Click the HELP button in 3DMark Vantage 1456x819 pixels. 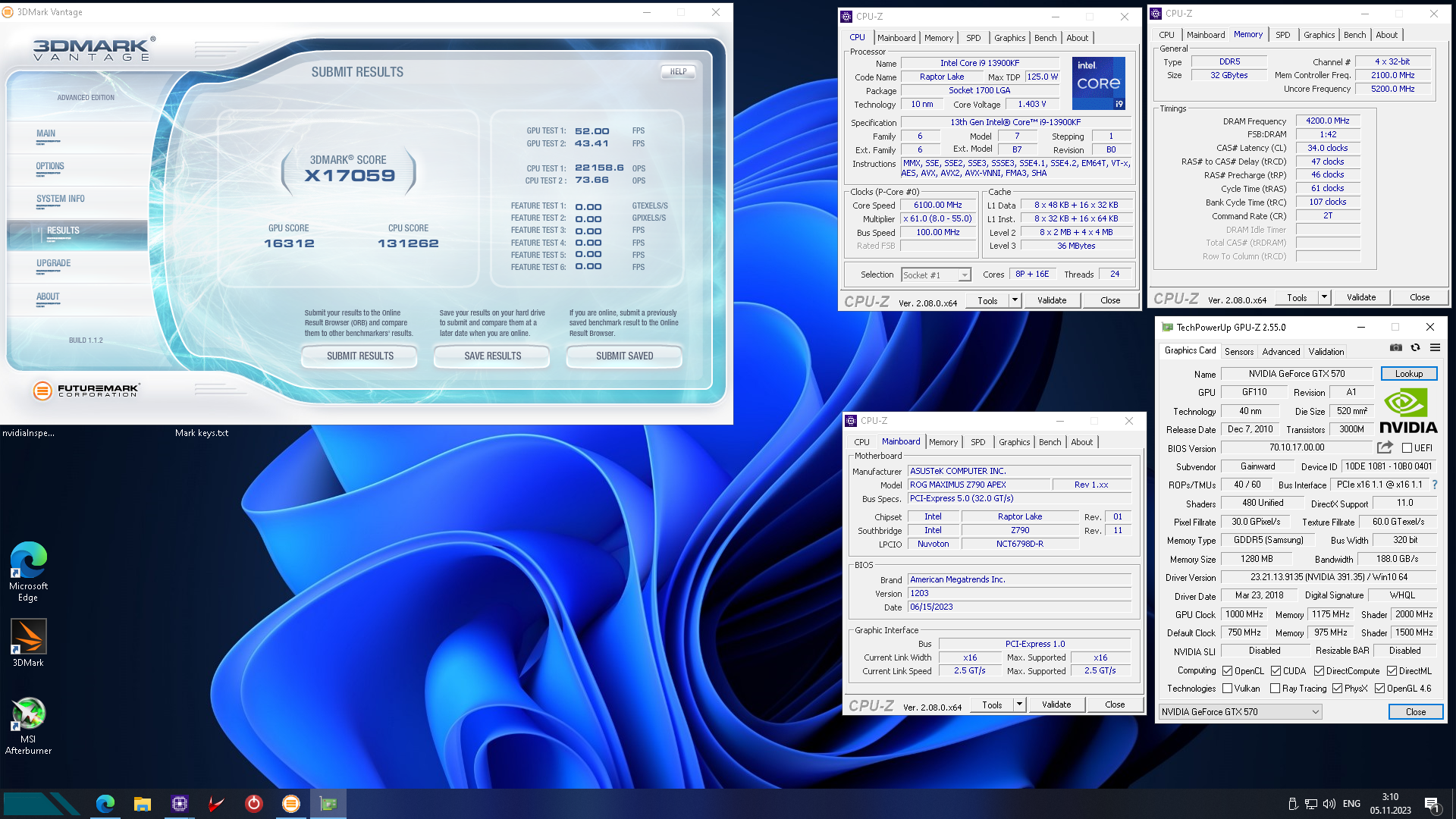(678, 71)
